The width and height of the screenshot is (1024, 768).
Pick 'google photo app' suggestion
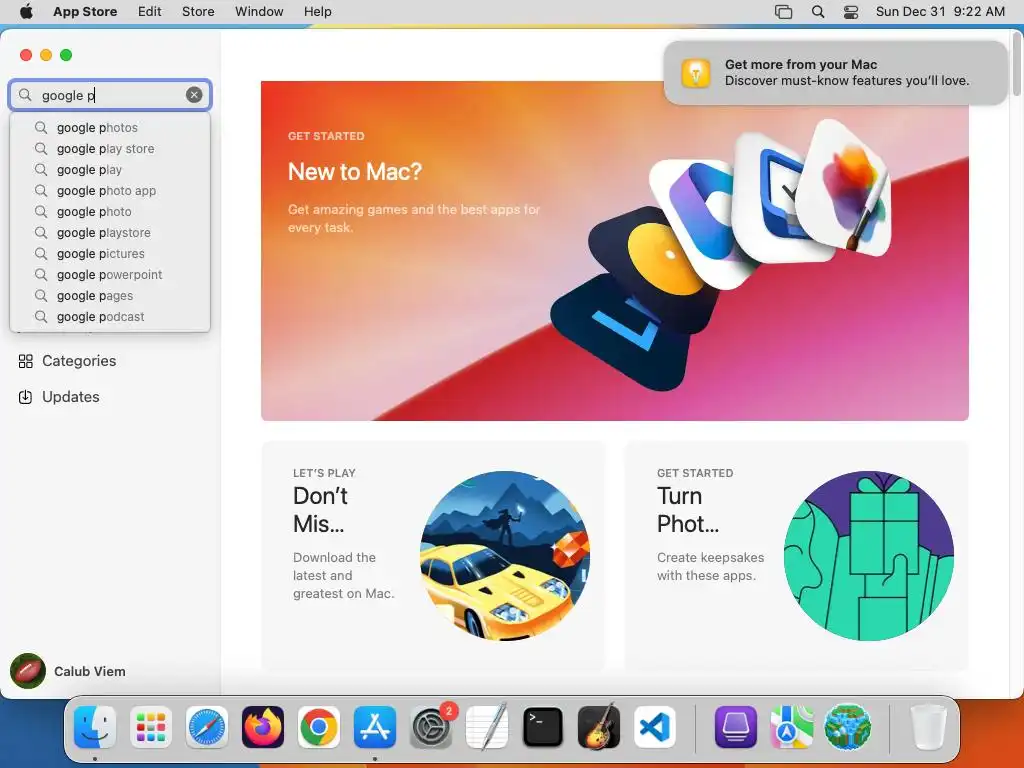coord(110,190)
